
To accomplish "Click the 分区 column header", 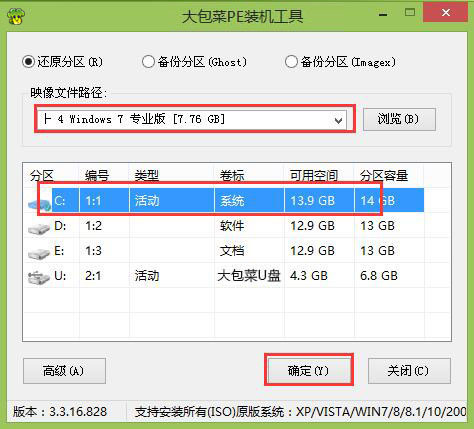I will coord(42,175).
